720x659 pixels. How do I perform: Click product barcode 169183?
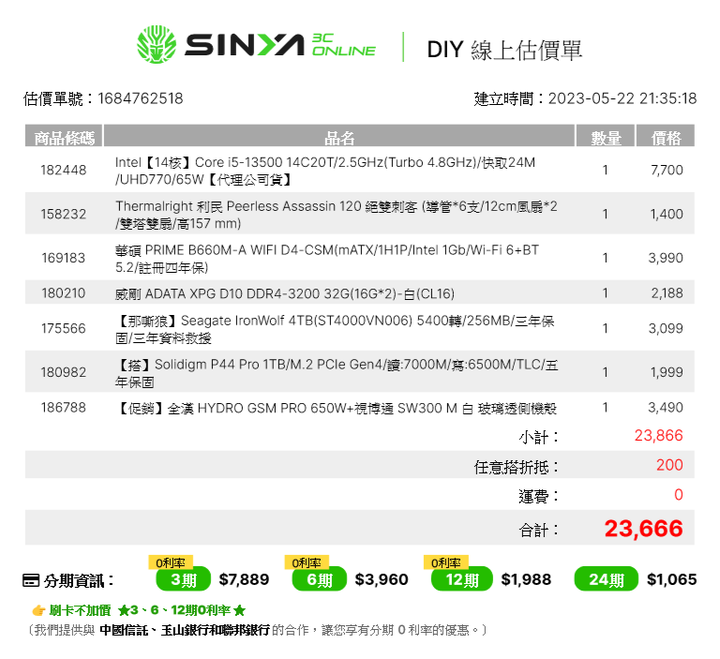tap(63, 258)
